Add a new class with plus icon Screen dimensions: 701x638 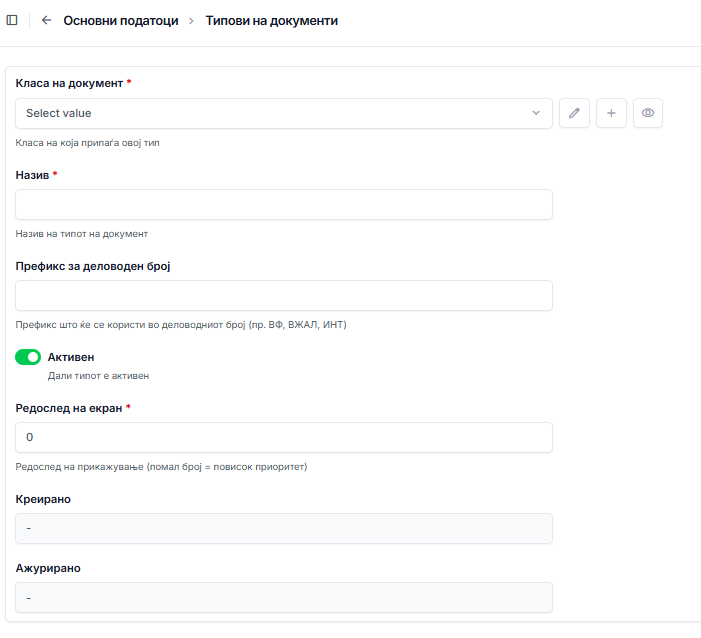[x=611, y=113]
